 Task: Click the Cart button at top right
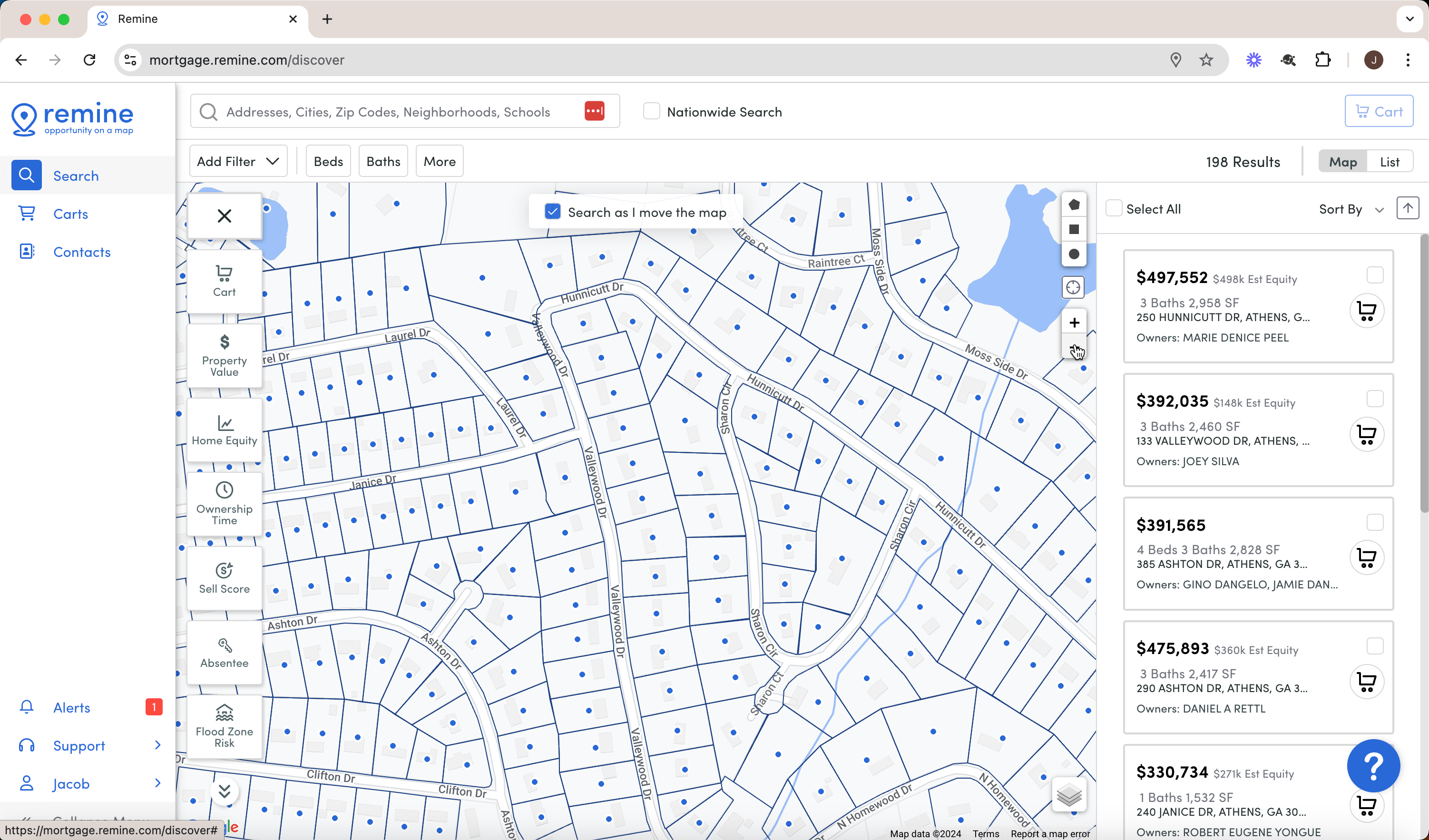1379,111
